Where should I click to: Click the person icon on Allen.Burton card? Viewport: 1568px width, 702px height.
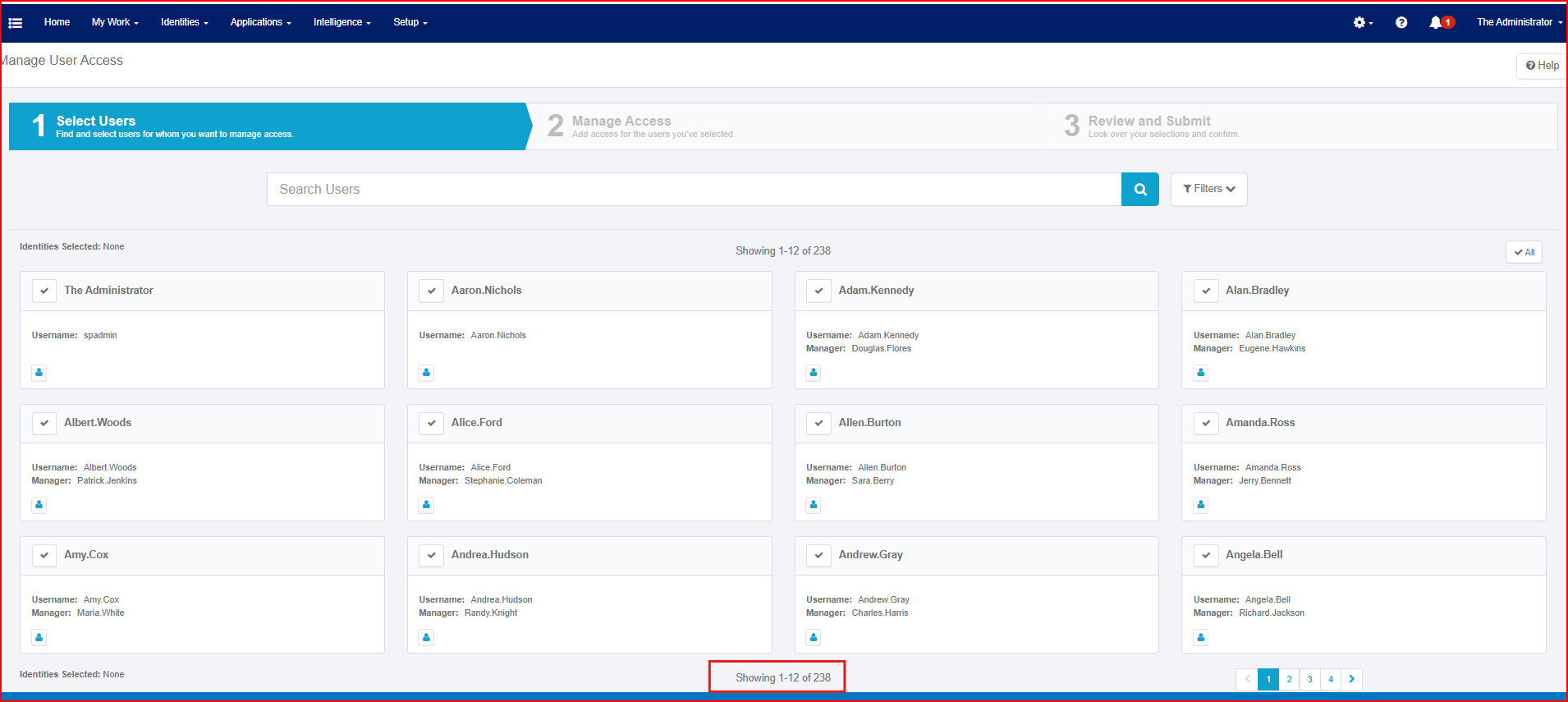pos(814,505)
